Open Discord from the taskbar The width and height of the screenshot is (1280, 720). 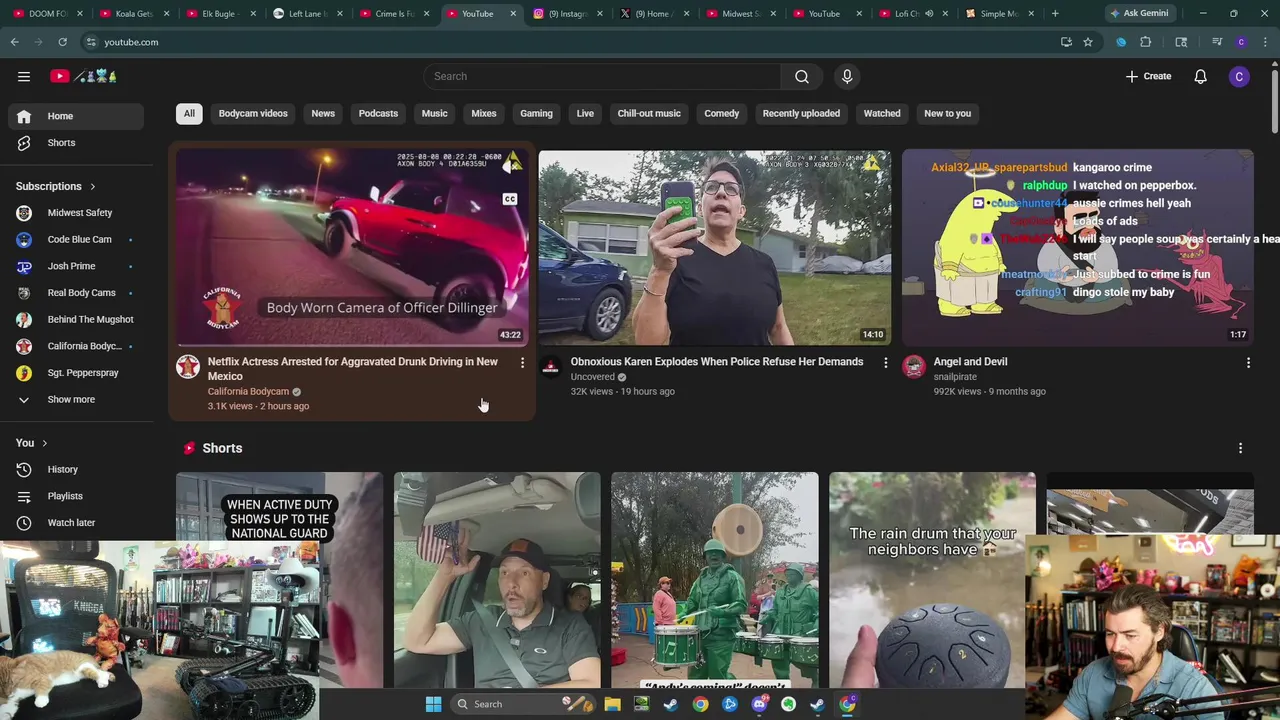[x=759, y=704]
